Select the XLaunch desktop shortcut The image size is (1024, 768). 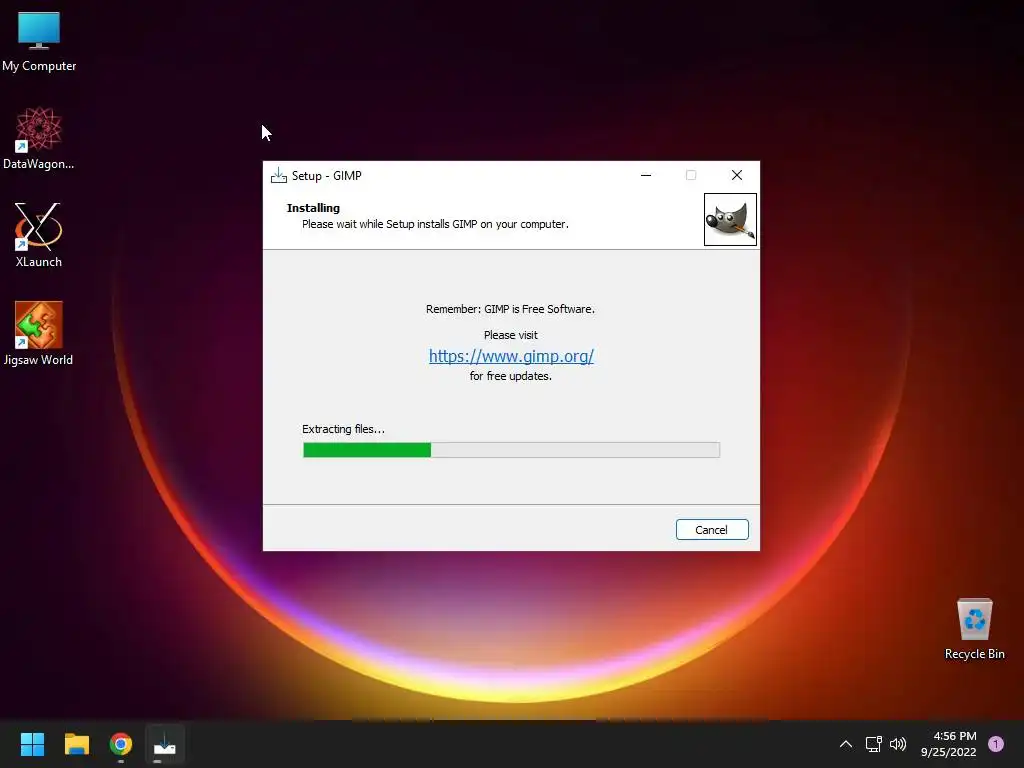coord(39,235)
